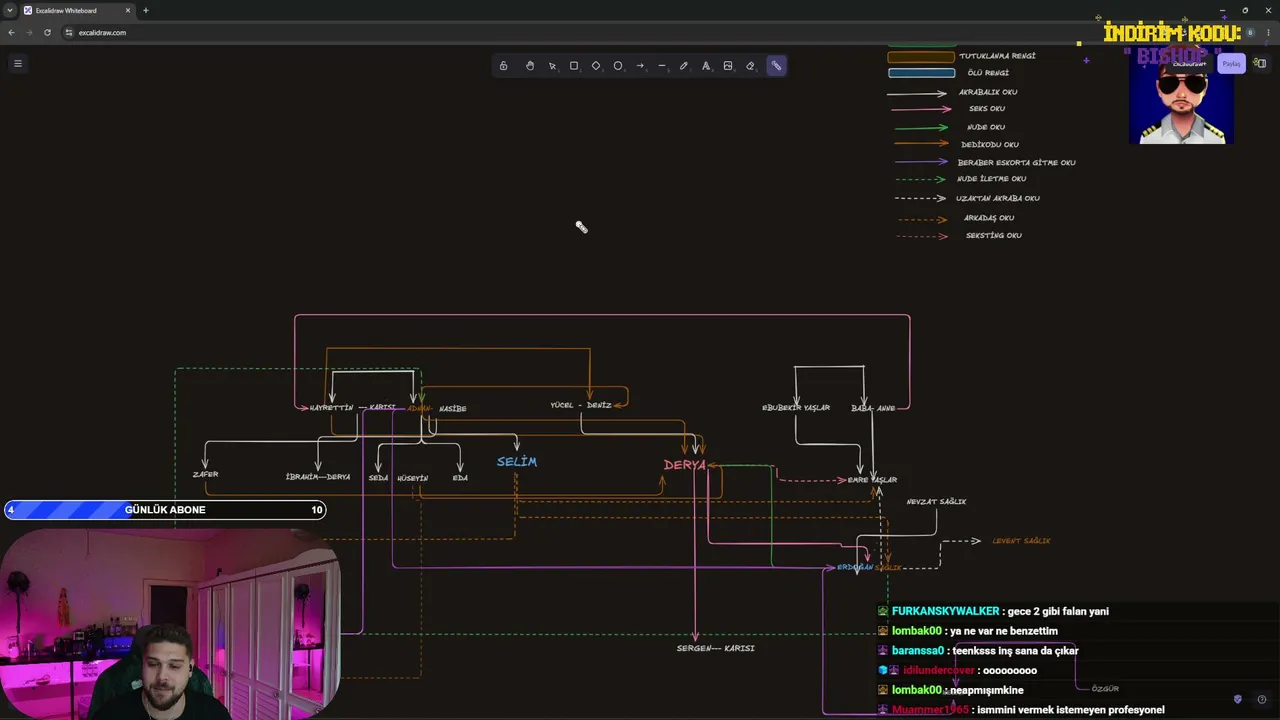Select the Hand panning tool
Image resolution: width=1280 pixels, height=720 pixels.
[530, 66]
